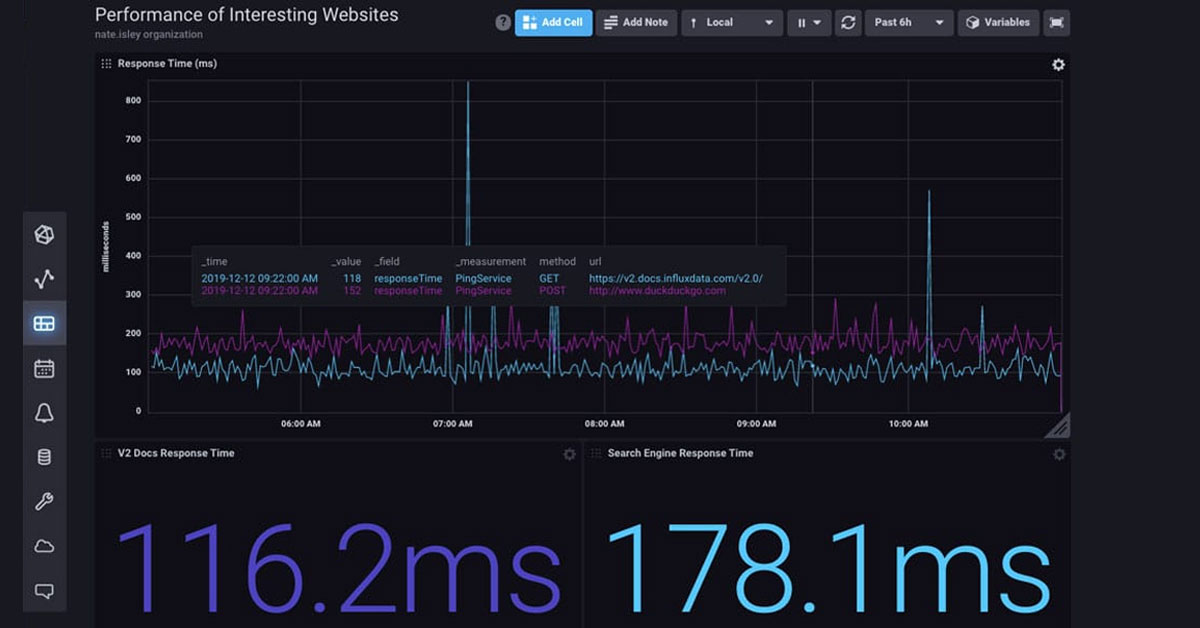Viewport: 1200px width, 628px height.
Task: Open Settings with the wrench icon
Action: point(44,502)
